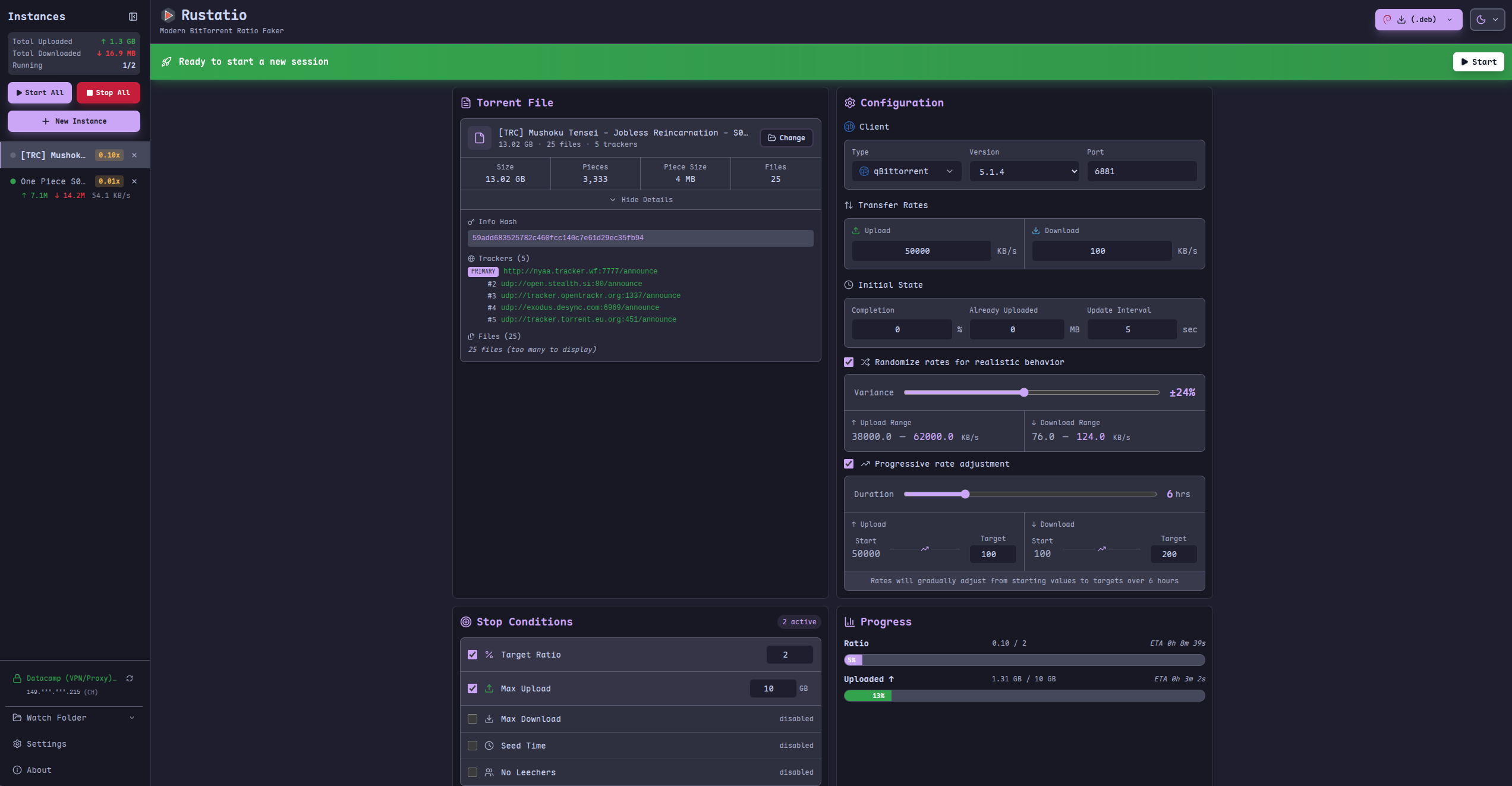Toggle the dark theme moon icon
The height and width of the screenshot is (786, 1512).
1481,20
